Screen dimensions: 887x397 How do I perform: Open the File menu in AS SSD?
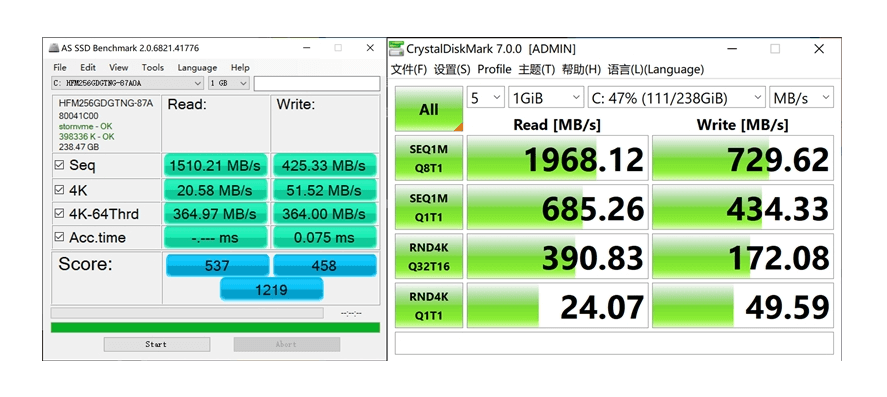(60, 67)
